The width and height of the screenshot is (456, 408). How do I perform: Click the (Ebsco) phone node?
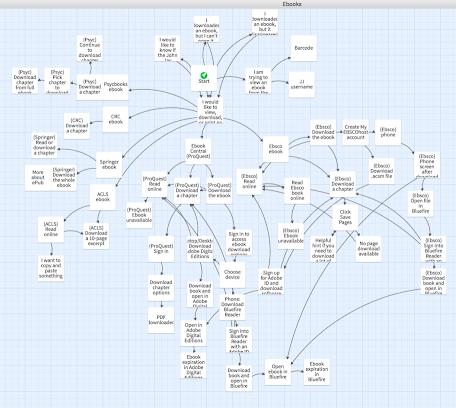[388, 132]
